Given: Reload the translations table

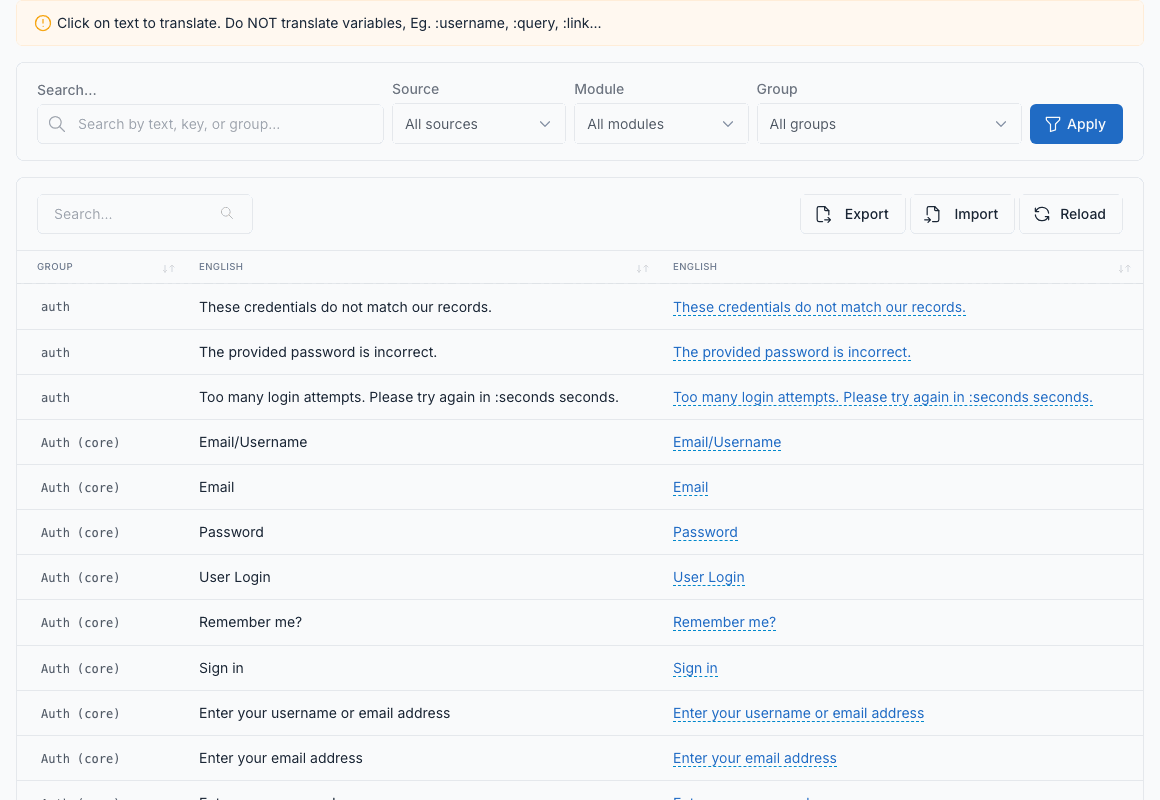Looking at the screenshot, I should [1070, 214].
